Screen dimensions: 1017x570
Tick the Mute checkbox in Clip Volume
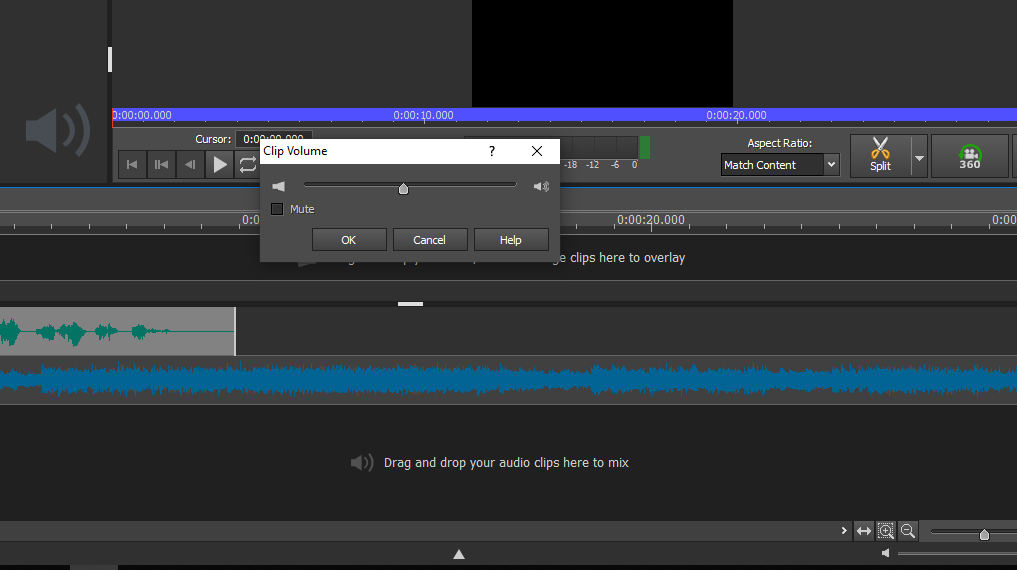coord(277,209)
